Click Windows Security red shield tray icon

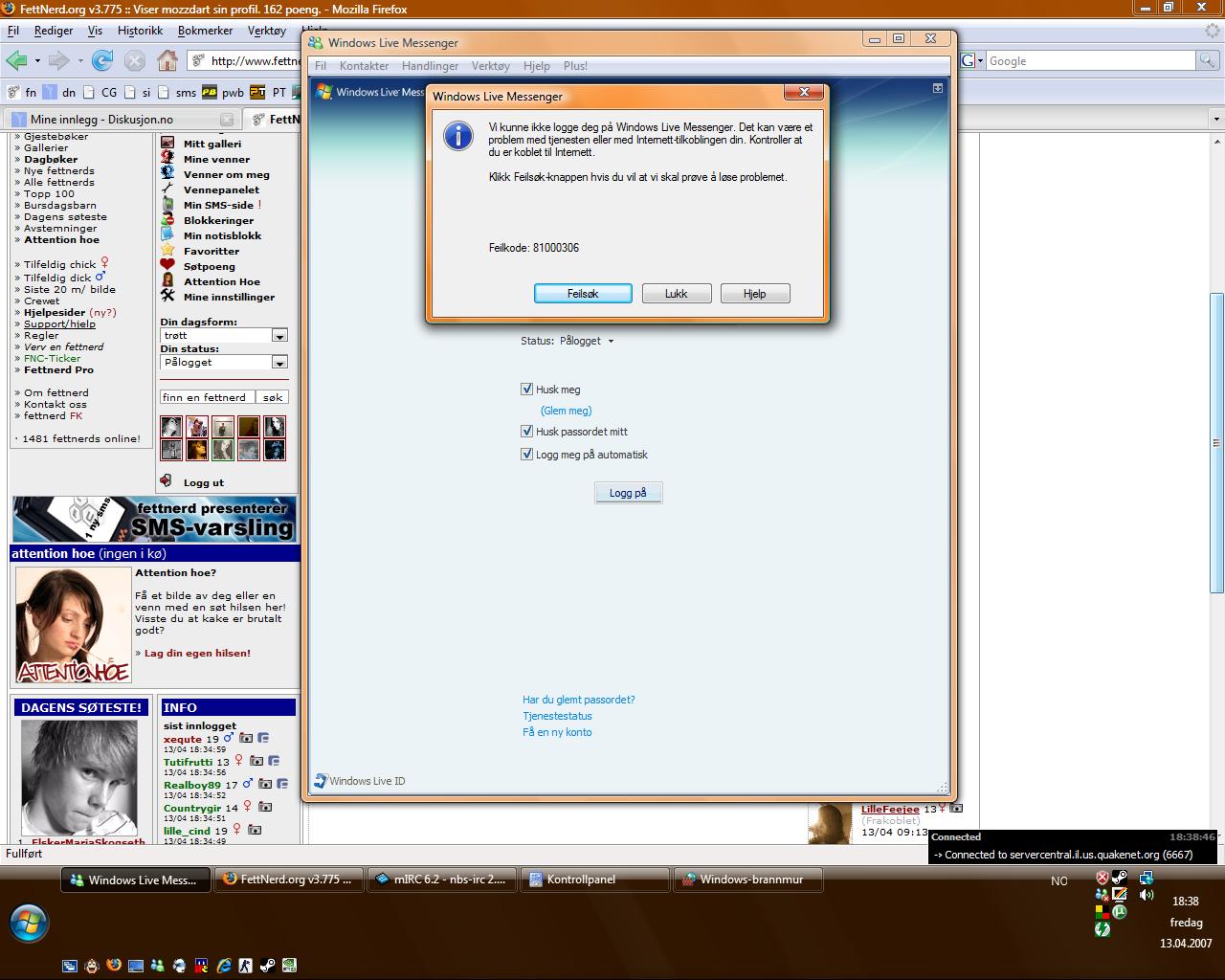(1102, 878)
